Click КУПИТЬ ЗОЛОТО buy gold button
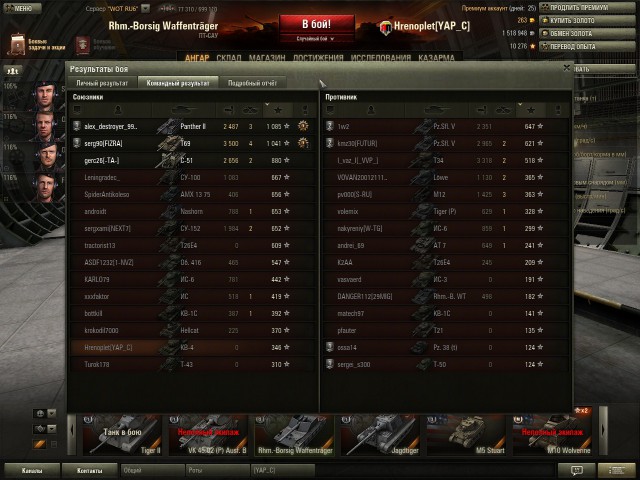Image resolution: width=640 pixels, height=480 pixels. tap(587, 20)
